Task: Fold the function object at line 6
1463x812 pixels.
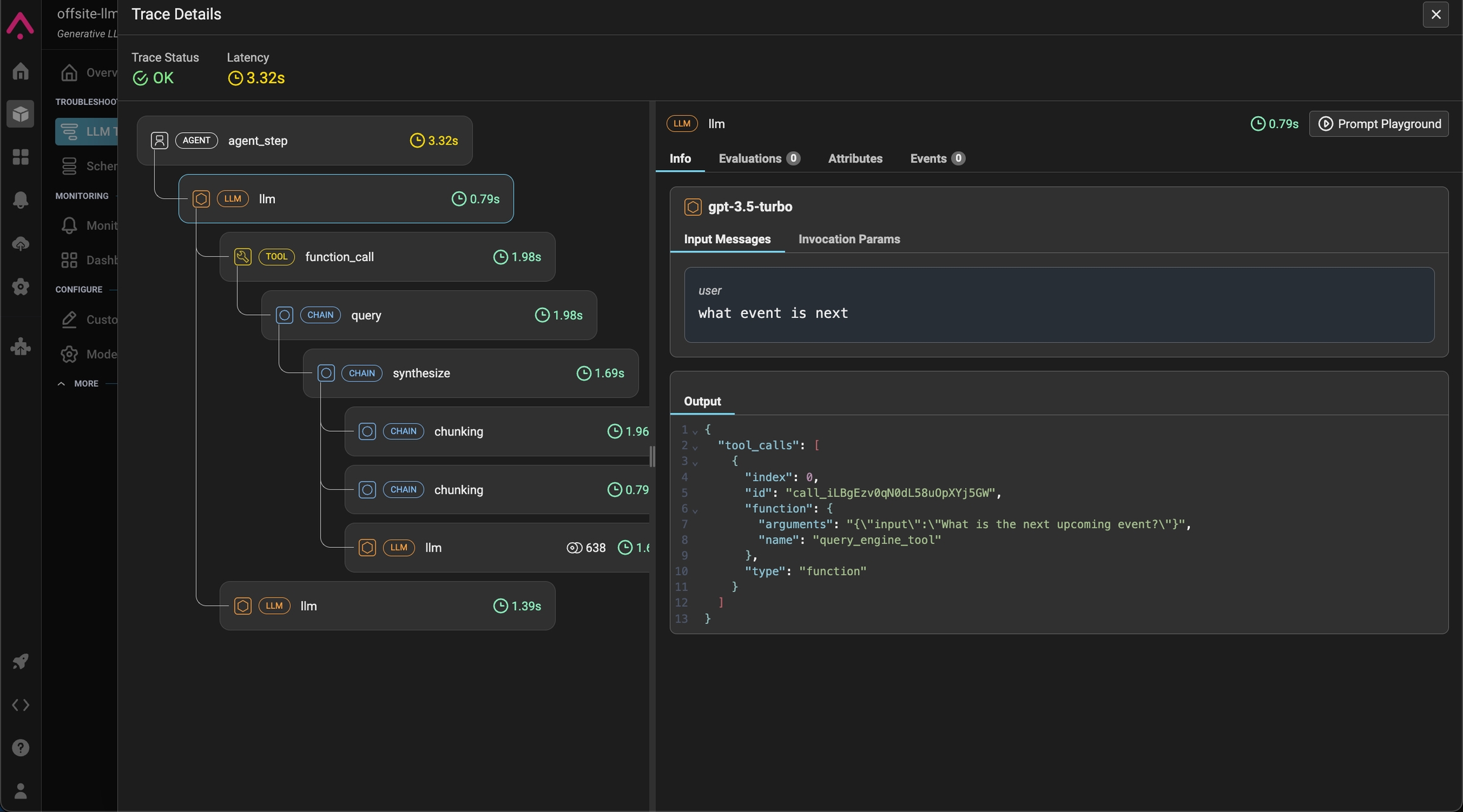Action: point(695,510)
